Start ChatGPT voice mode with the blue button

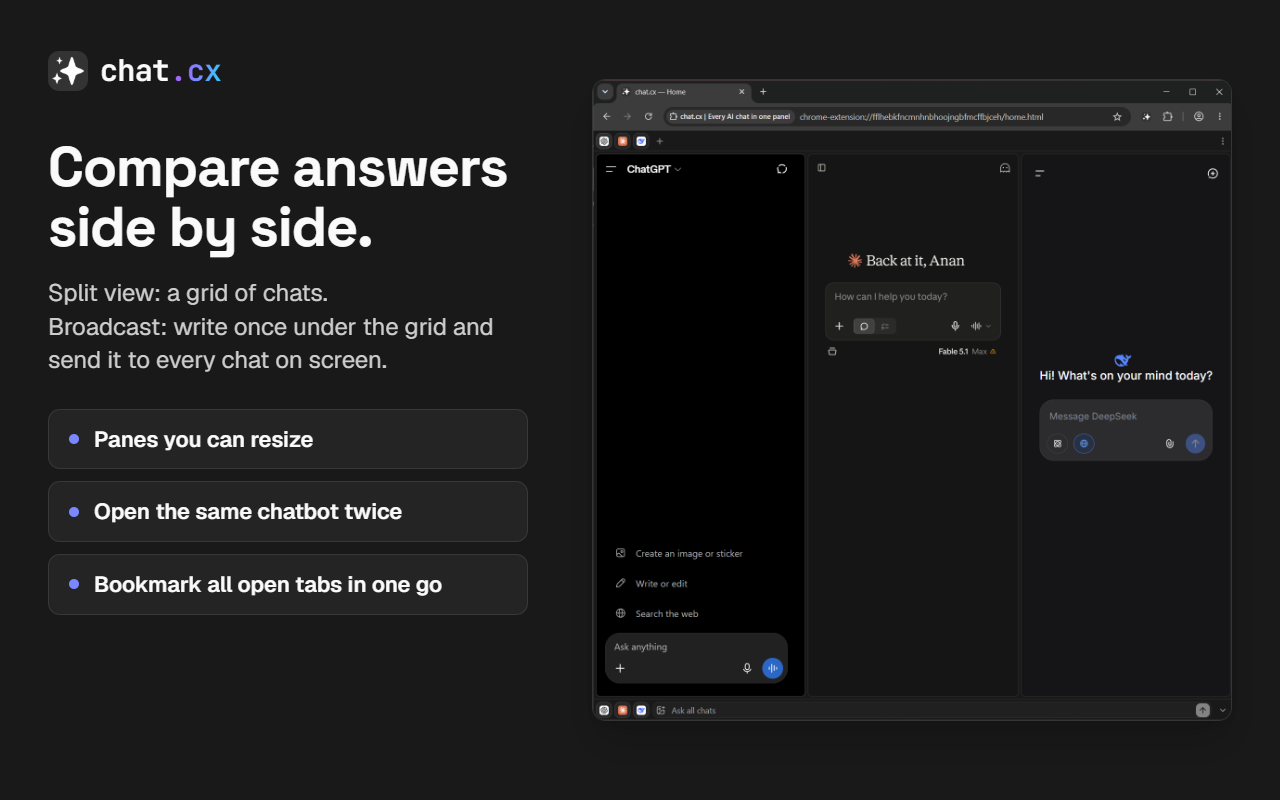pyautogui.click(x=772, y=668)
